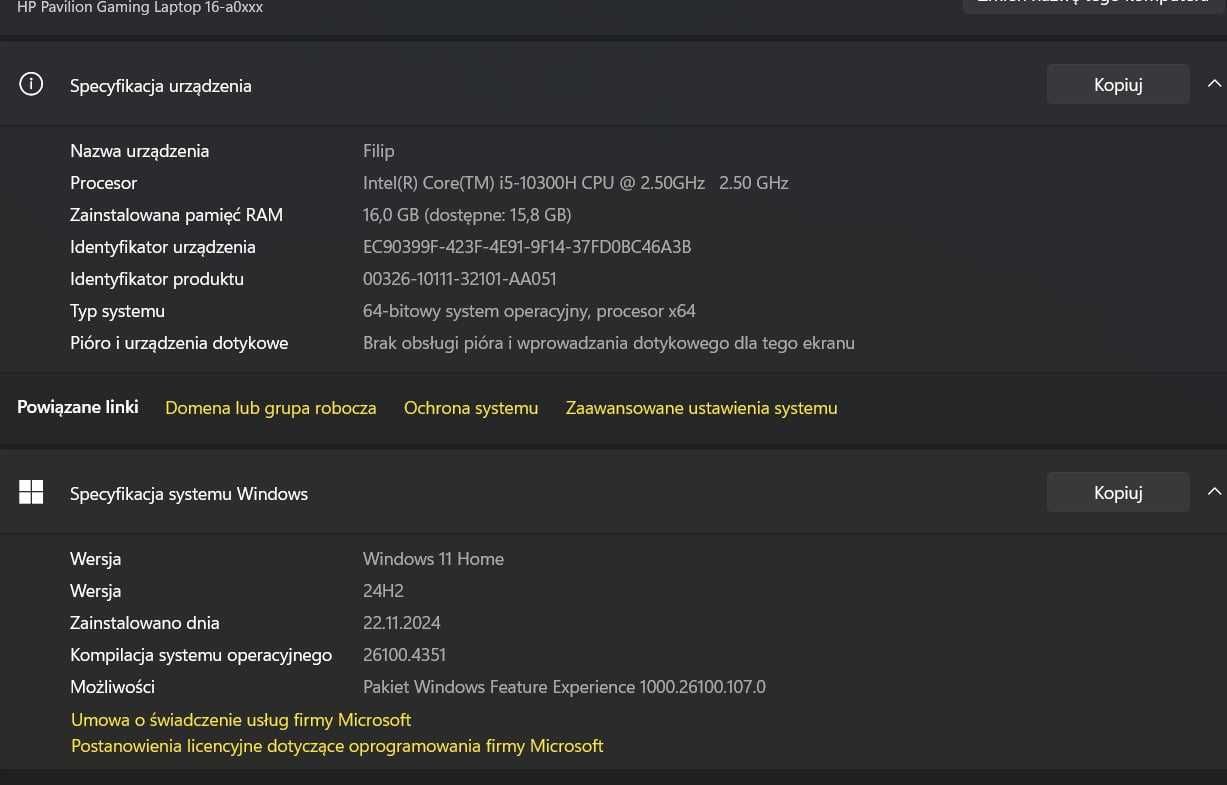Open Zaawansowane ustawienia systemu link
1227x785 pixels.
click(x=702, y=408)
